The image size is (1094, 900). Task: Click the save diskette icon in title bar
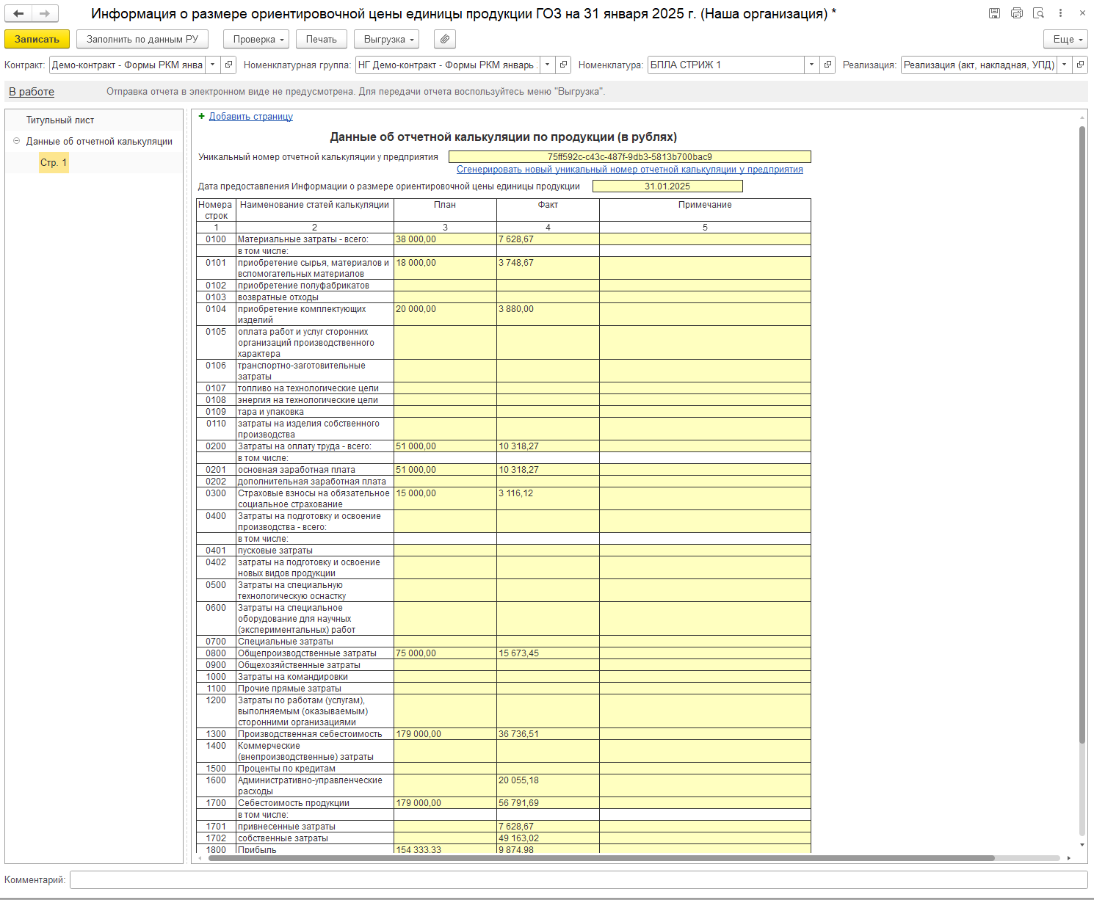coord(994,13)
